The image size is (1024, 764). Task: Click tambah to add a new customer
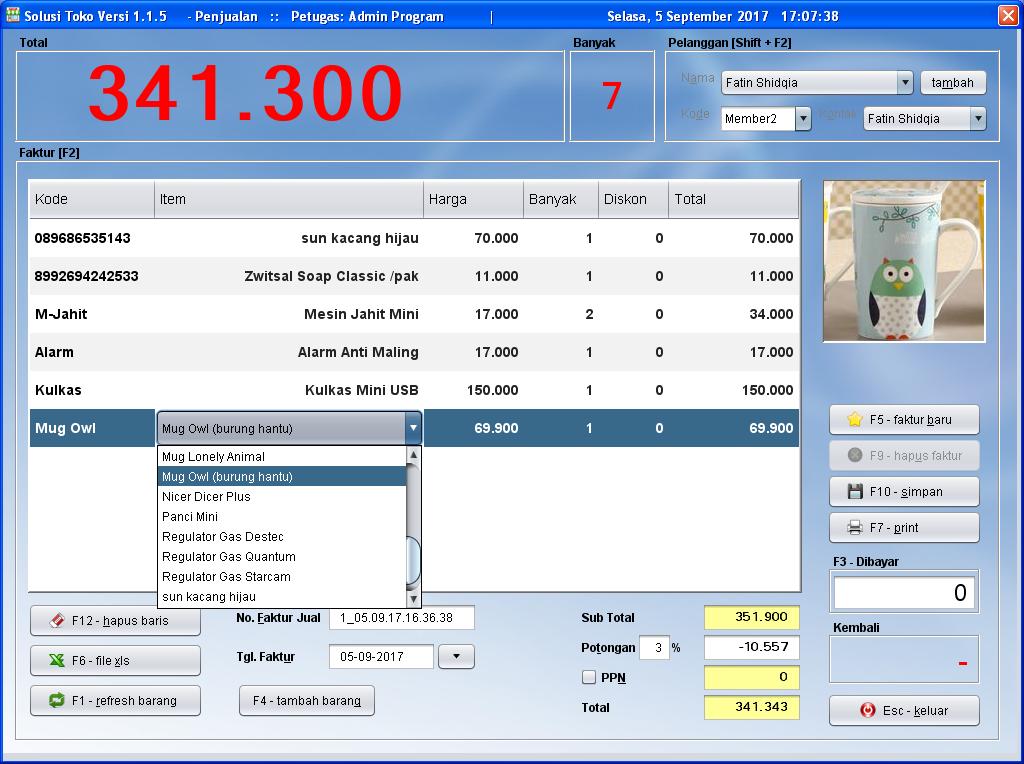(951, 82)
